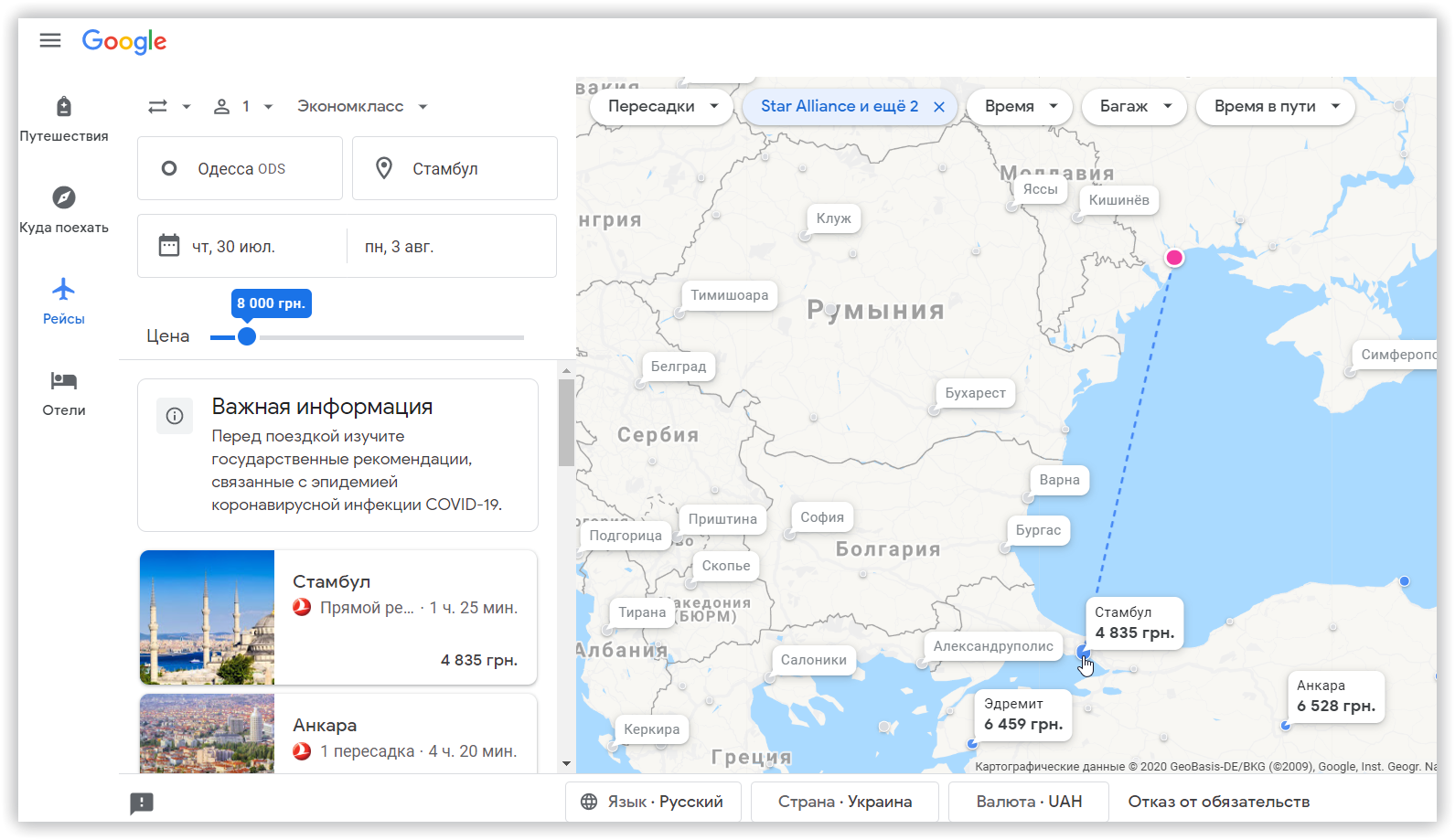Click the Приштина map label
1455x840 pixels.
(x=722, y=519)
